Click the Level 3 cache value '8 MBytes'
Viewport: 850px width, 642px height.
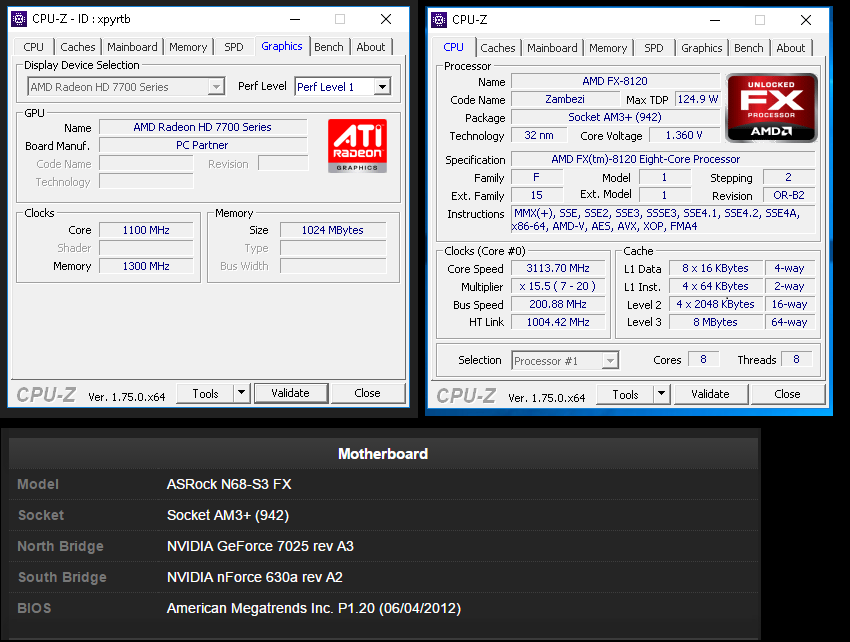[x=716, y=322]
